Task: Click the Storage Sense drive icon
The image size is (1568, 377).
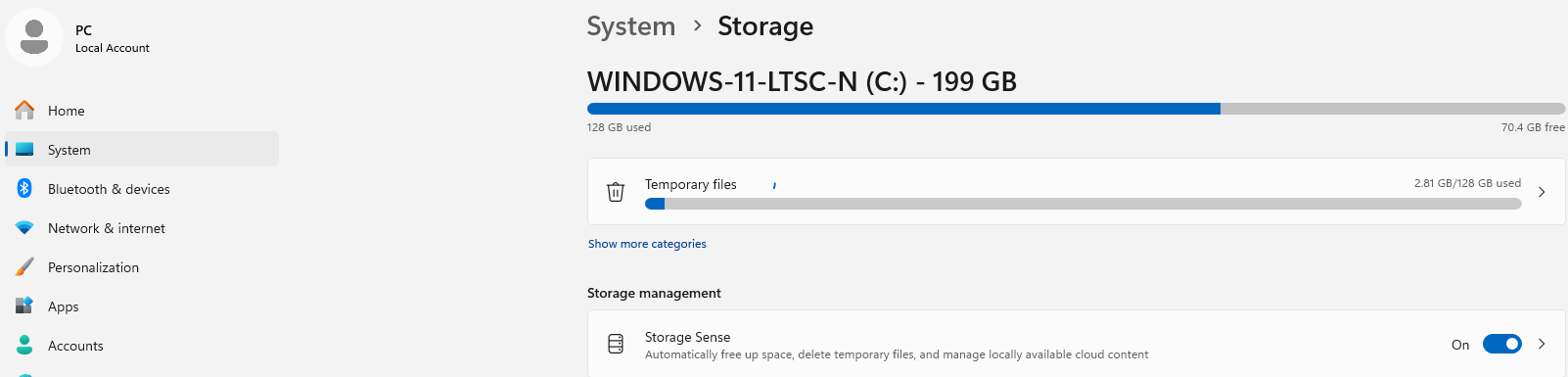Action: (x=616, y=344)
